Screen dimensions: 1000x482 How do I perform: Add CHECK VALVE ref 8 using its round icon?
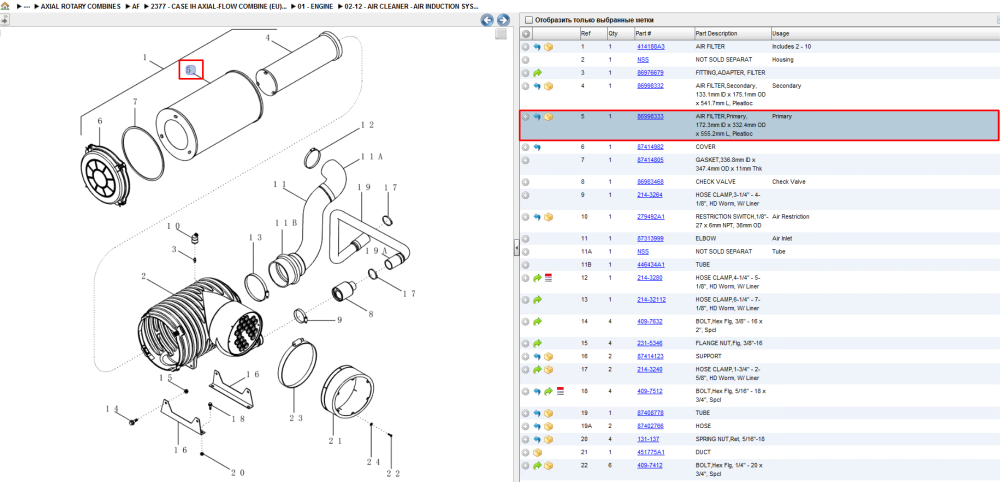[526, 182]
